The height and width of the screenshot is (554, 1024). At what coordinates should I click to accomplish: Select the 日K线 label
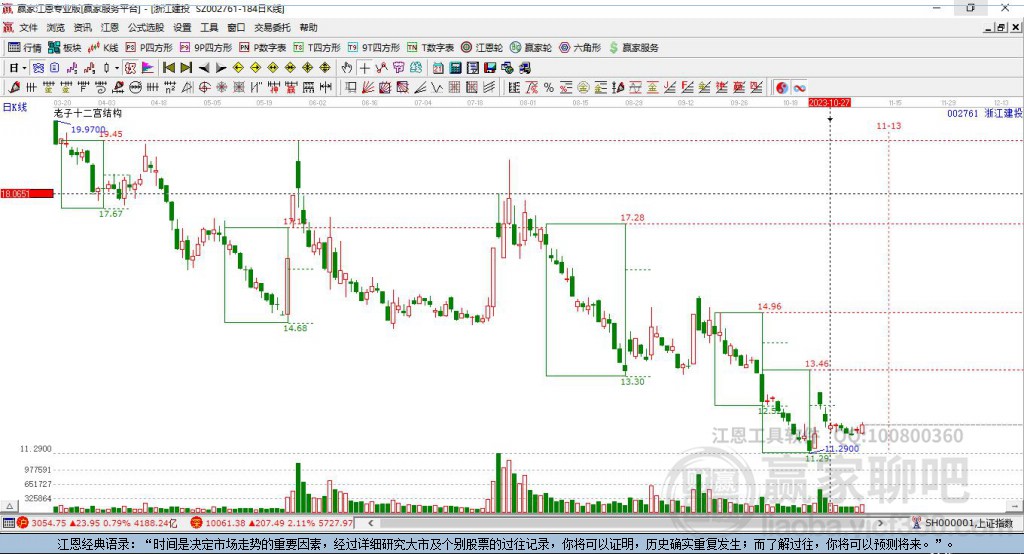15,108
